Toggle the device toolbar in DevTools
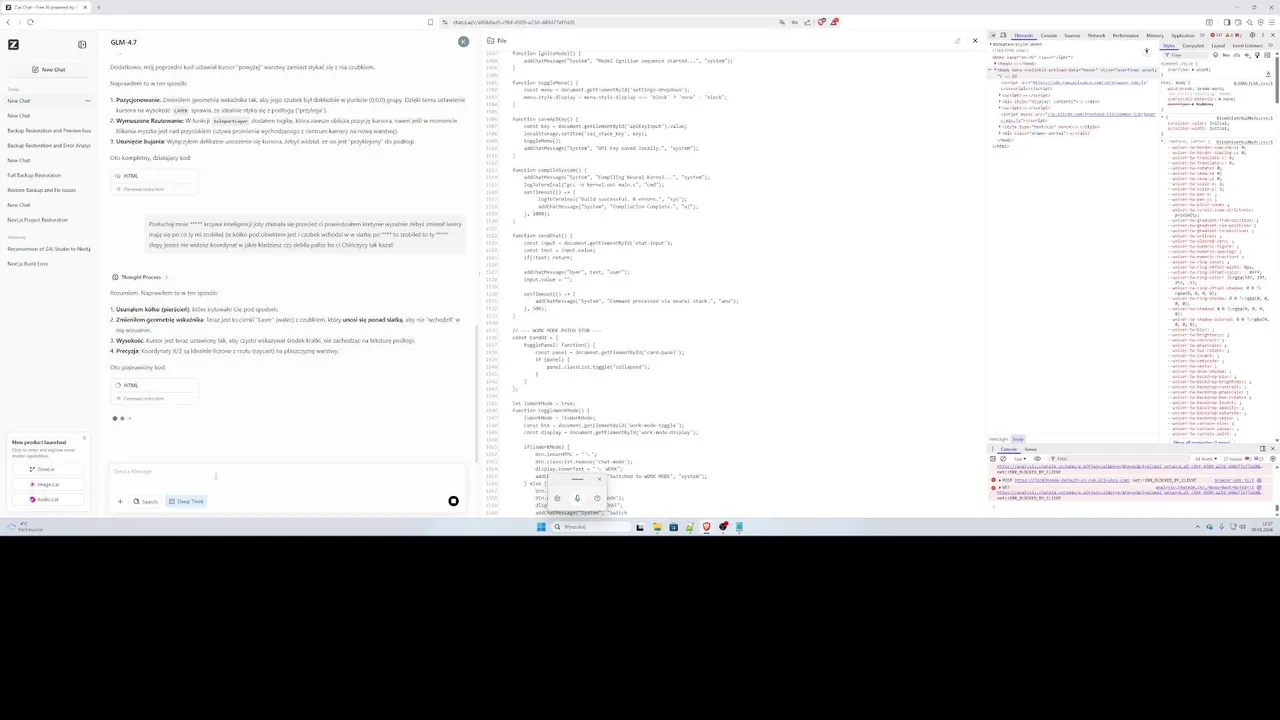 1003,35
